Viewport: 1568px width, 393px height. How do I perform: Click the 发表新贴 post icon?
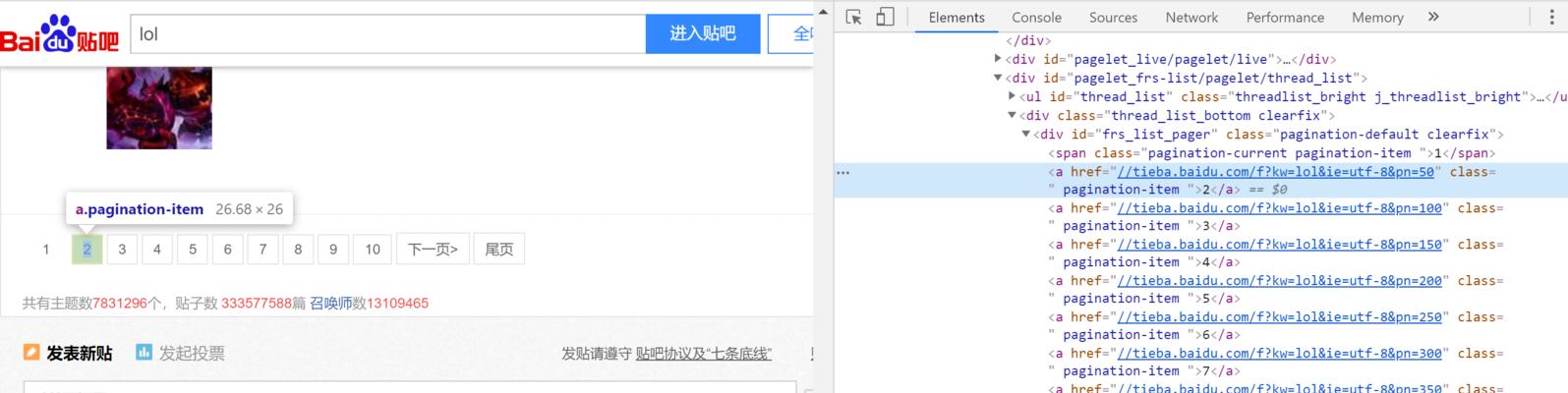31,353
